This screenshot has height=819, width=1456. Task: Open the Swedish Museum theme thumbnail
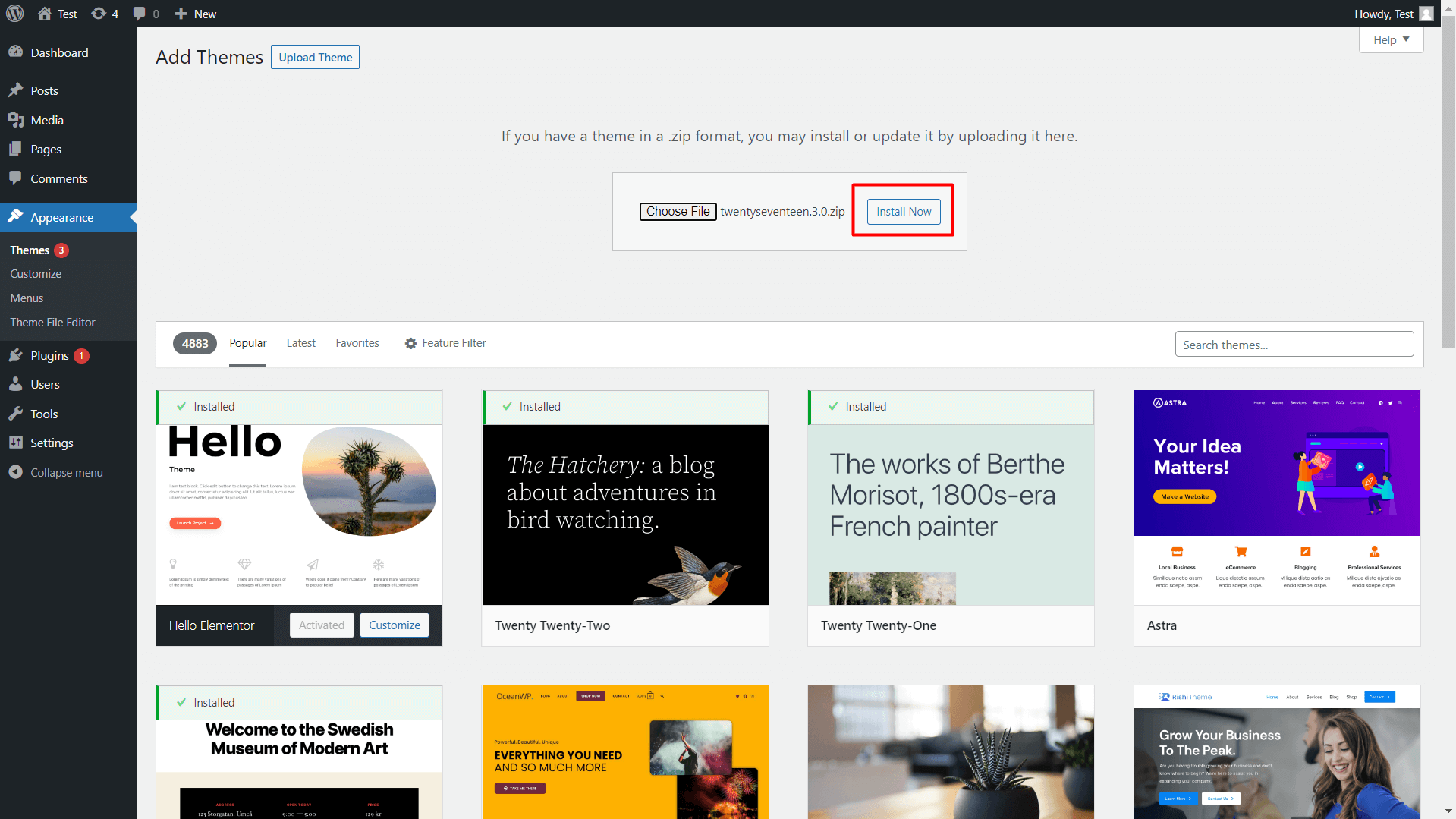(299, 770)
